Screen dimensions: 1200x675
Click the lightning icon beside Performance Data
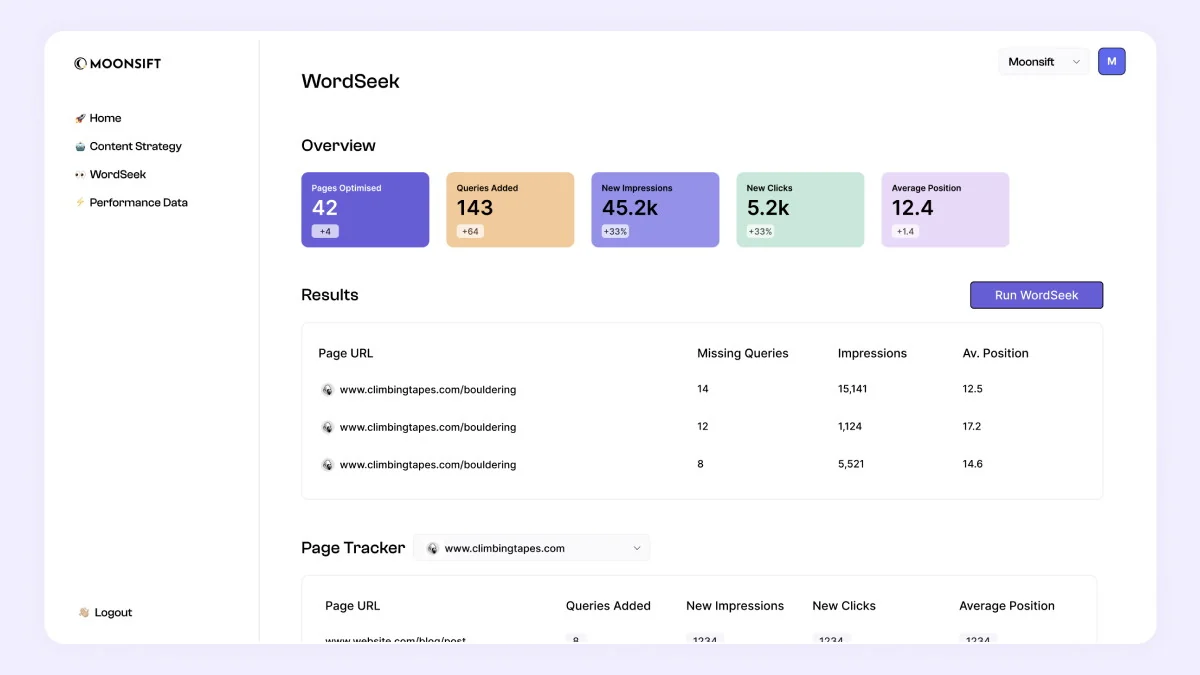(x=80, y=202)
